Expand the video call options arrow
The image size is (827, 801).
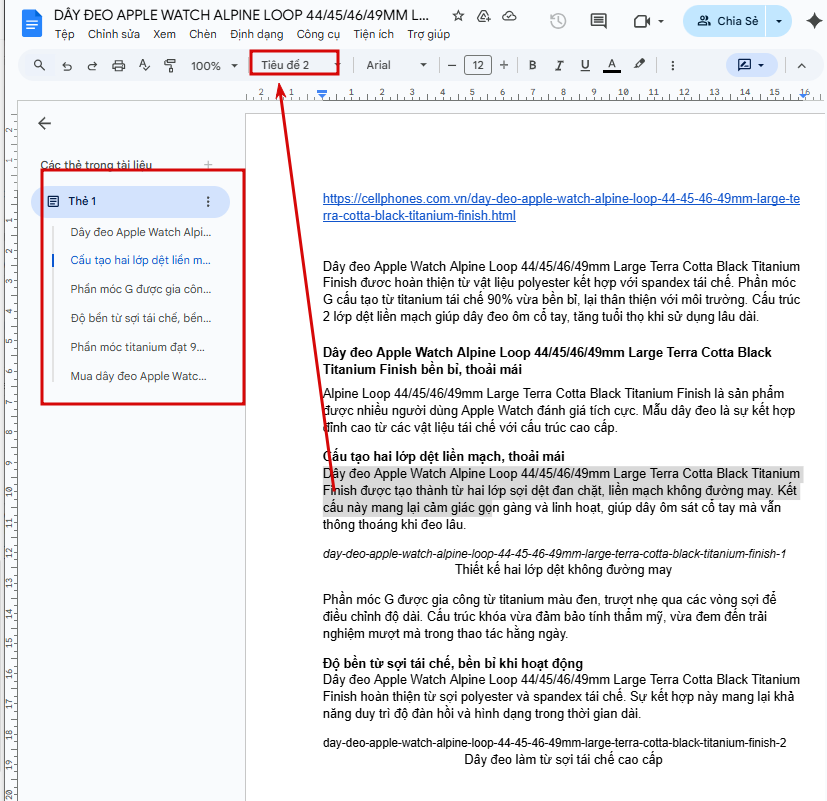(661, 22)
